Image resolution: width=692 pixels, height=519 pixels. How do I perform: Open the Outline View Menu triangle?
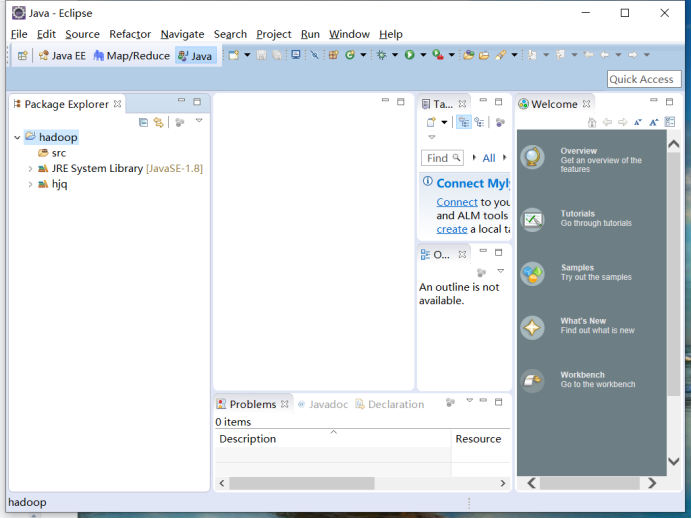[x=500, y=271]
